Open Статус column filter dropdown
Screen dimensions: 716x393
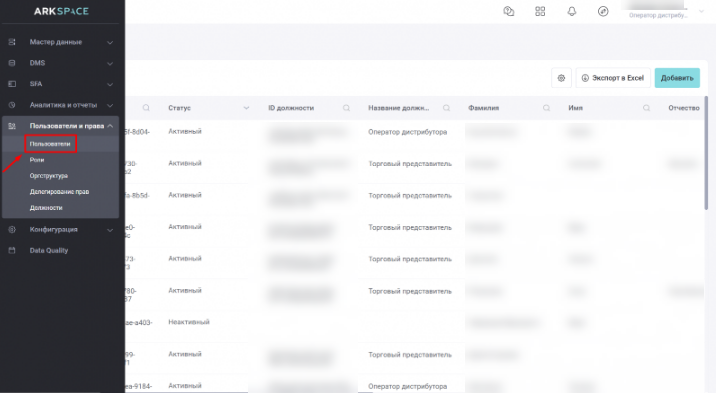[246, 108]
